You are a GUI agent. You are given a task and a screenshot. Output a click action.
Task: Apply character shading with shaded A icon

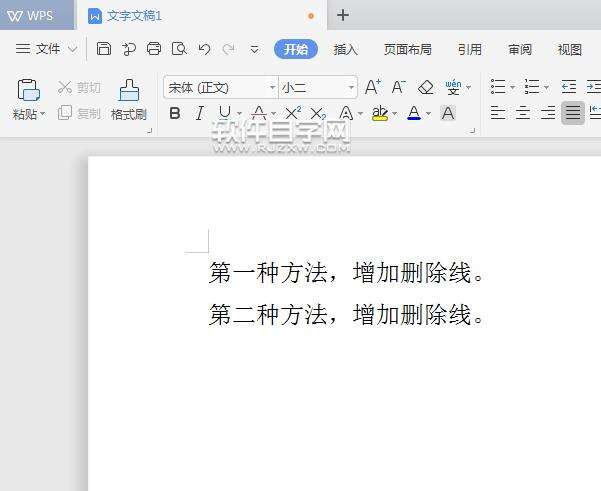[x=448, y=113]
